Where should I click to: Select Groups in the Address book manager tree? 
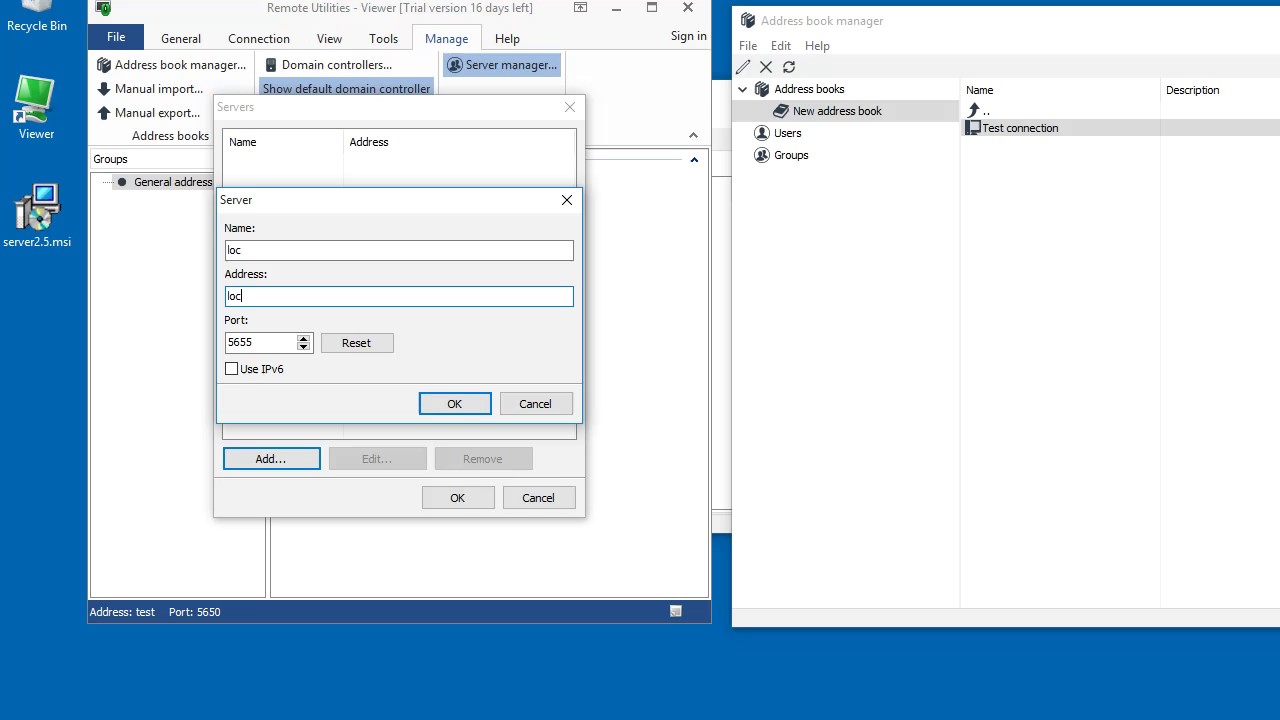coord(781,155)
